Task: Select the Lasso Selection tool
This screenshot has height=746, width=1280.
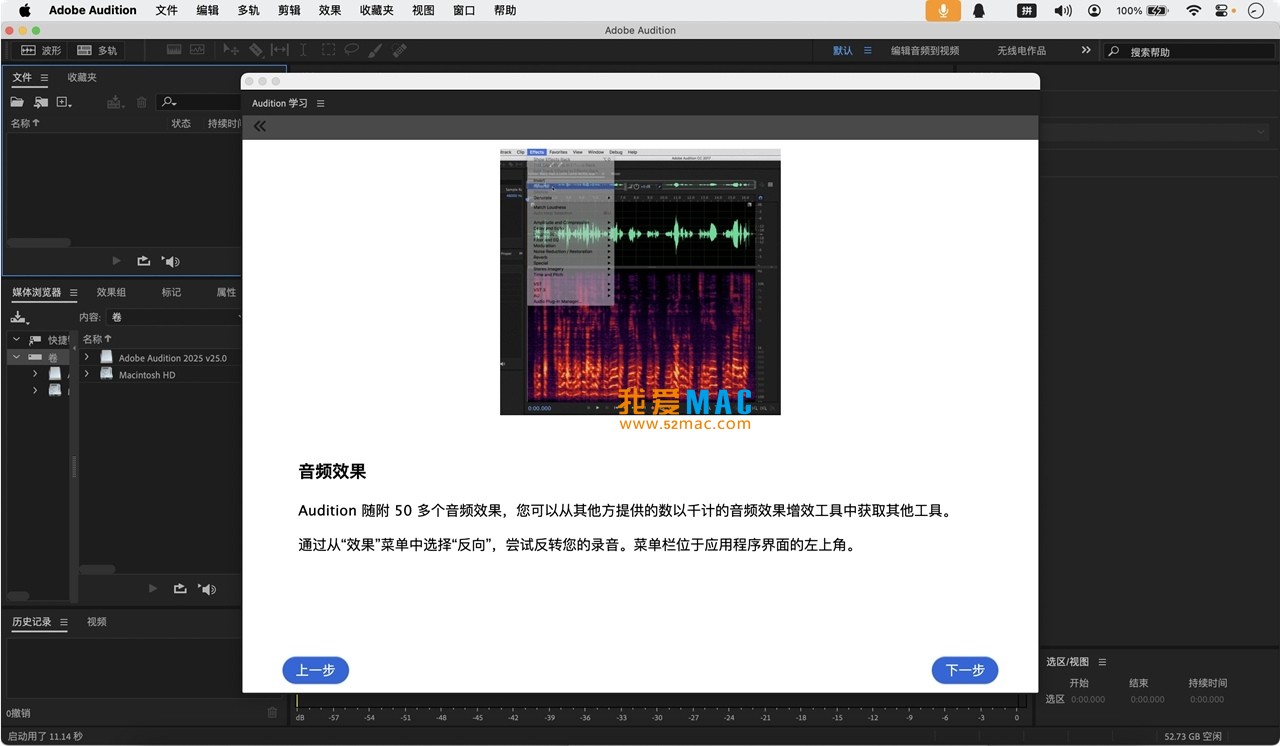Action: pyautogui.click(x=351, y=50)
